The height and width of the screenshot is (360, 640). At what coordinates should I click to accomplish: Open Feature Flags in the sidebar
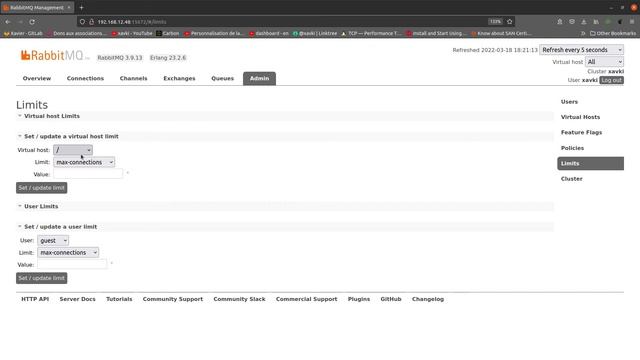coord(581,133)
